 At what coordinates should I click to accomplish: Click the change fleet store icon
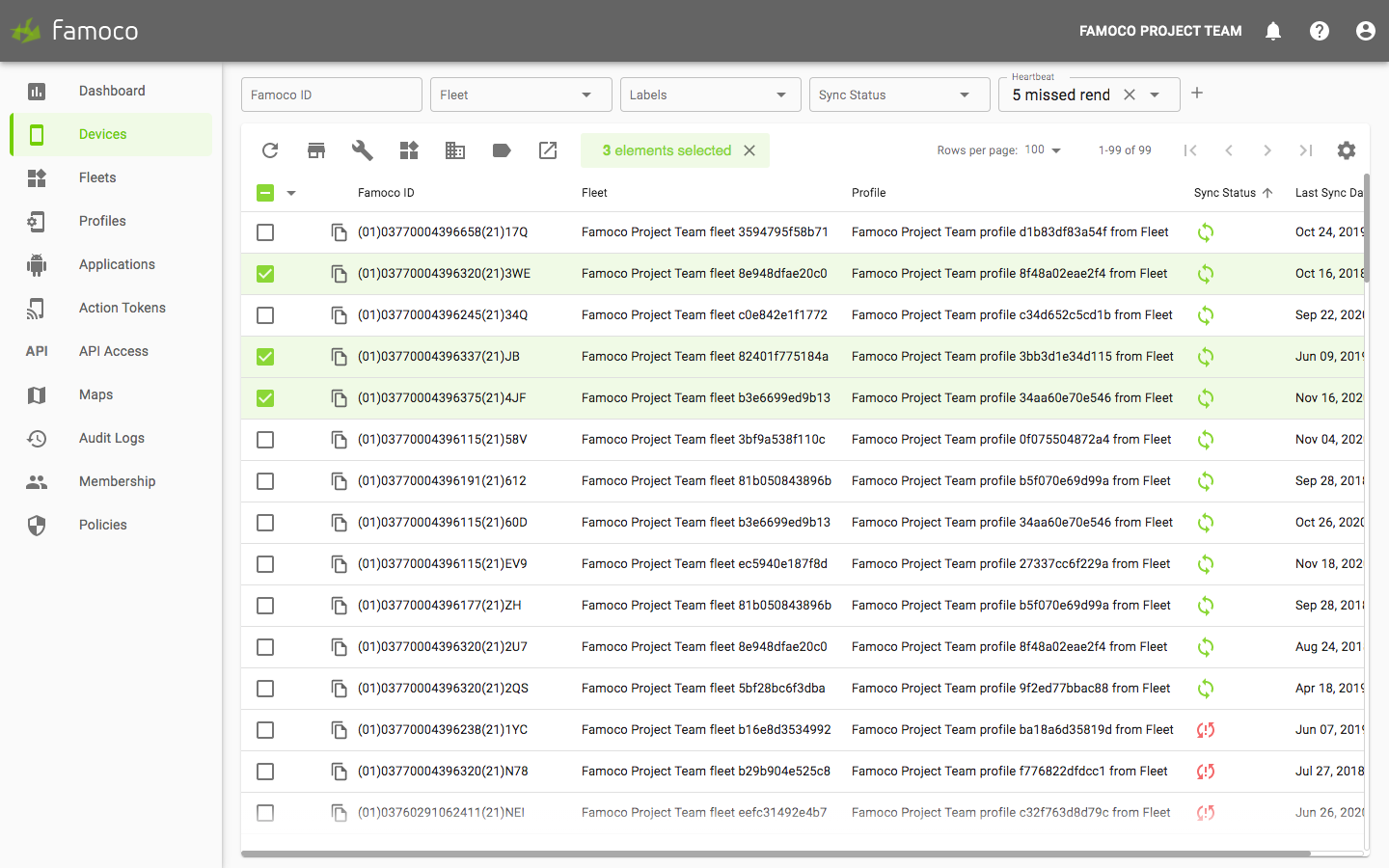click(x=316, y=150)
